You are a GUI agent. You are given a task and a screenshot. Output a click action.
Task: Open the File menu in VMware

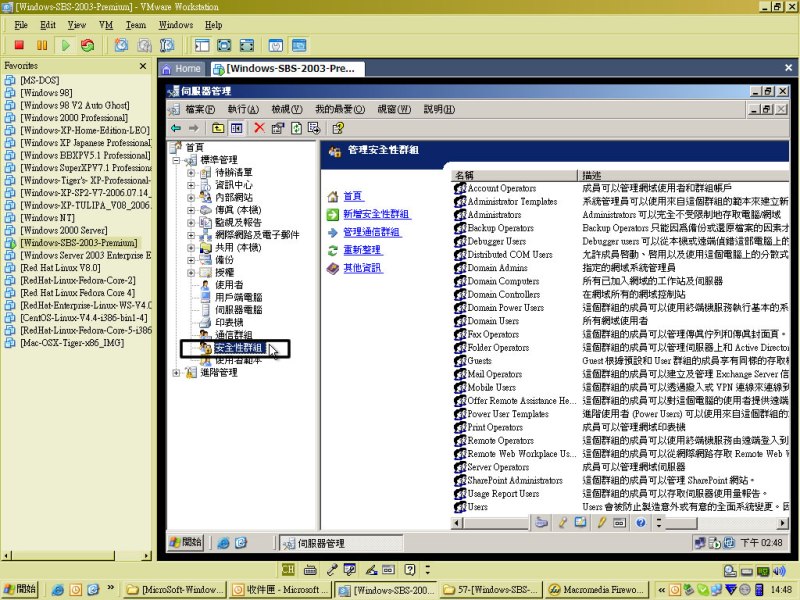tap(21, 25)
